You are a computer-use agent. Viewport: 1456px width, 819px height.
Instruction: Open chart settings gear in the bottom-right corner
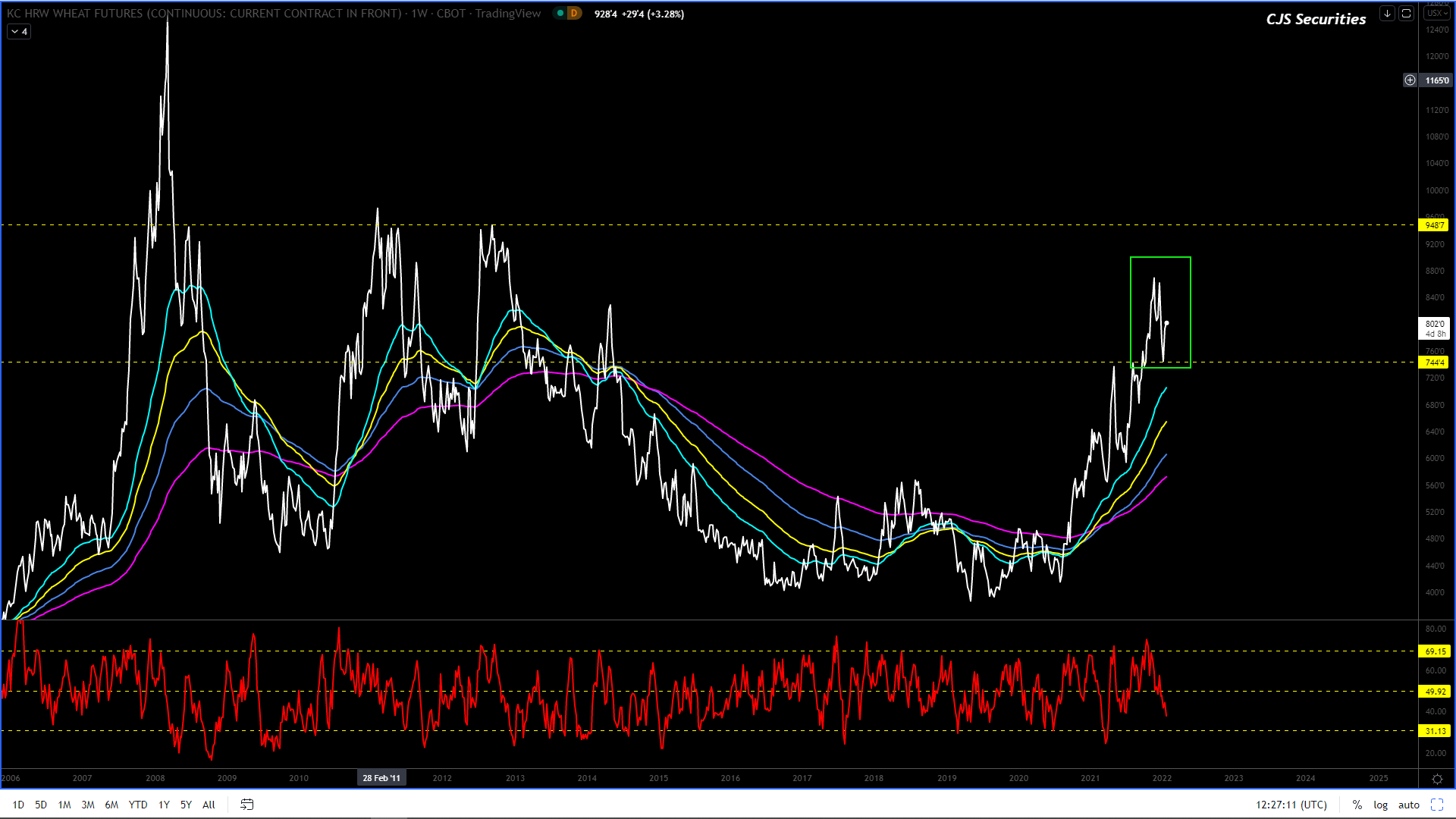(x=1437, y=779)
